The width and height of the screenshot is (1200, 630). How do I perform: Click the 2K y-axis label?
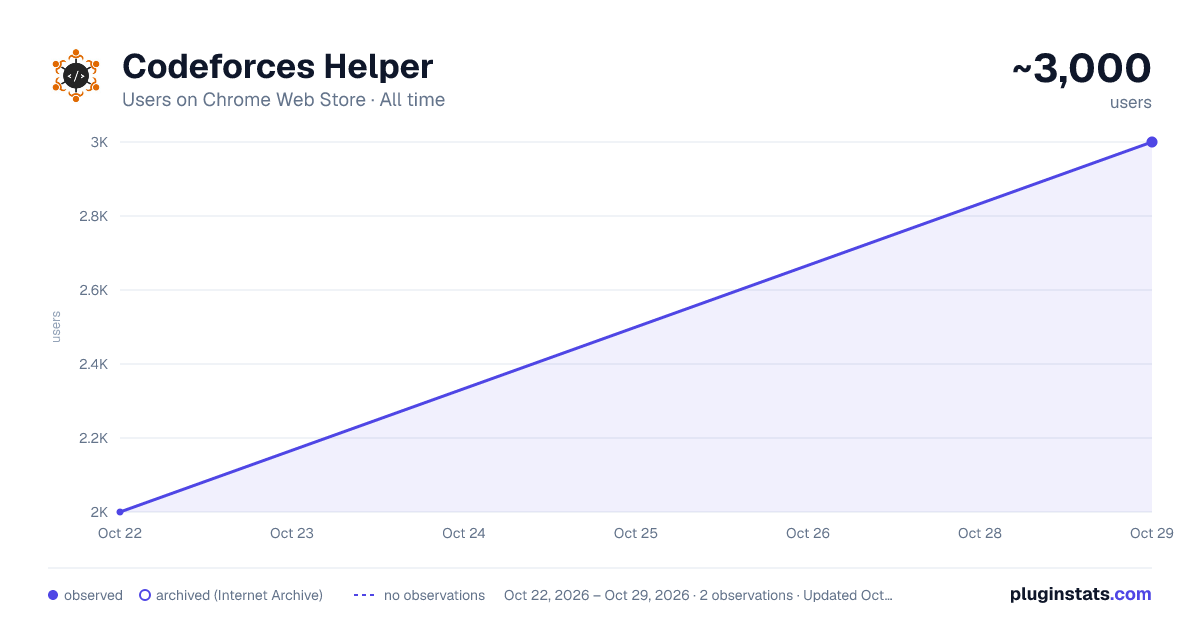tap(99, 512)
